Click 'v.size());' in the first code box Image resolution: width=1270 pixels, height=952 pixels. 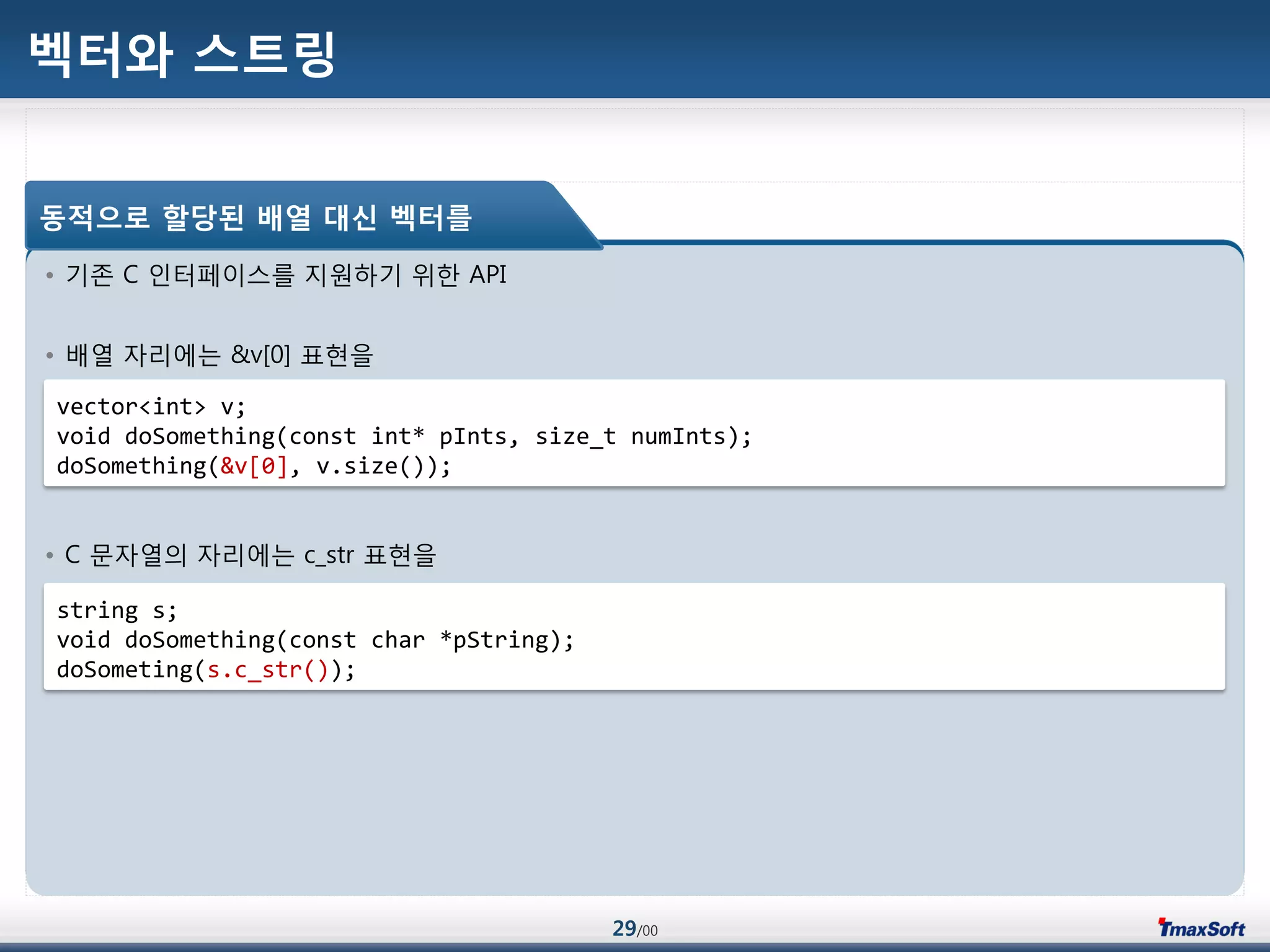click(x=383, y=466)
